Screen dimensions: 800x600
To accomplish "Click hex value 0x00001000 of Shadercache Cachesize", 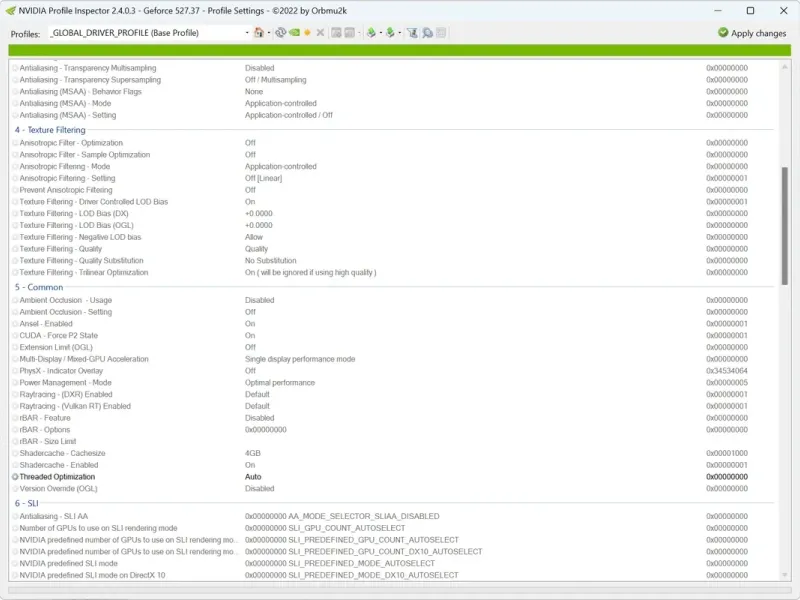I will (x=727, y=453).
